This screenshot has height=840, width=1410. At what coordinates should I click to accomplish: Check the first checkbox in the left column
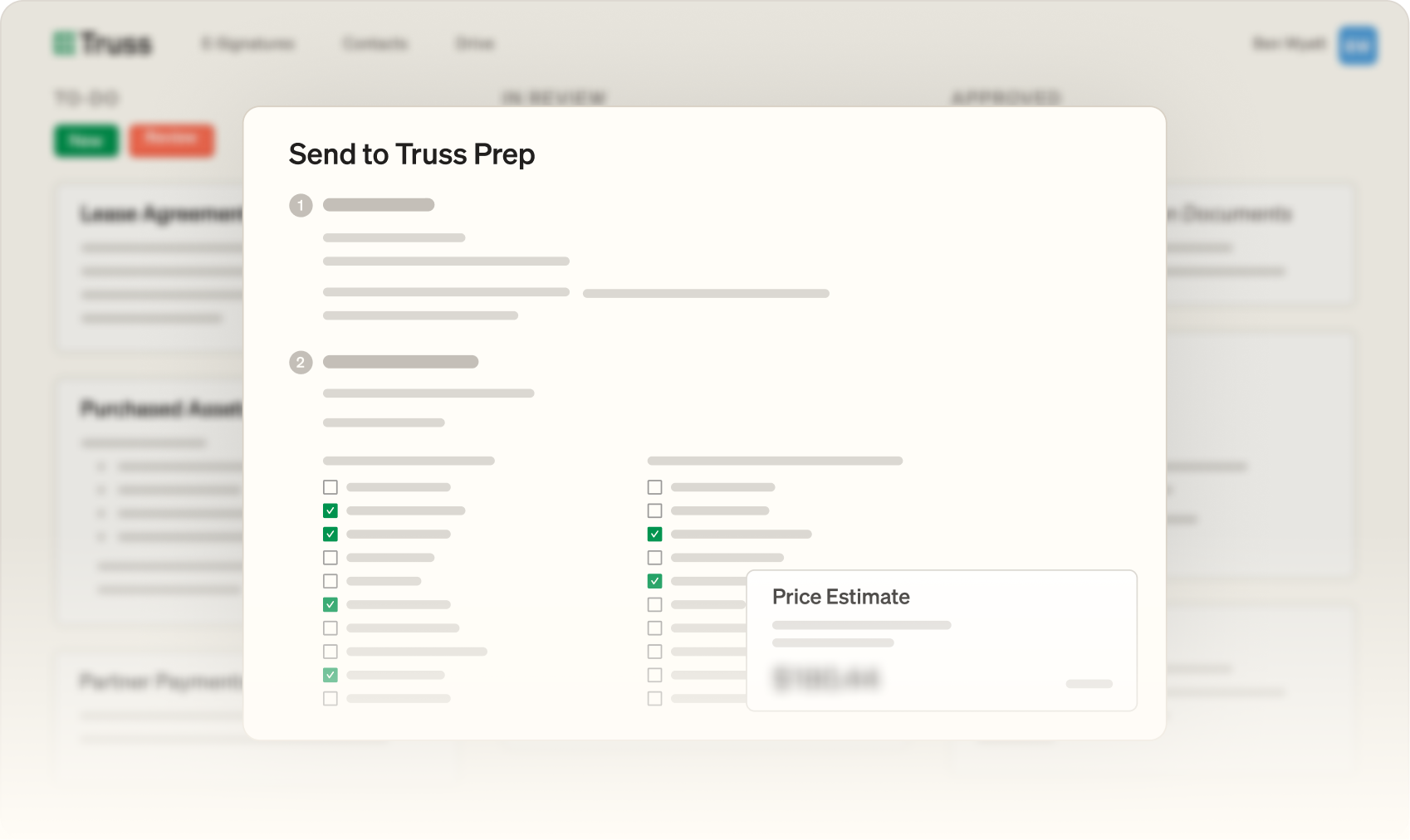(x=330, y=487)
